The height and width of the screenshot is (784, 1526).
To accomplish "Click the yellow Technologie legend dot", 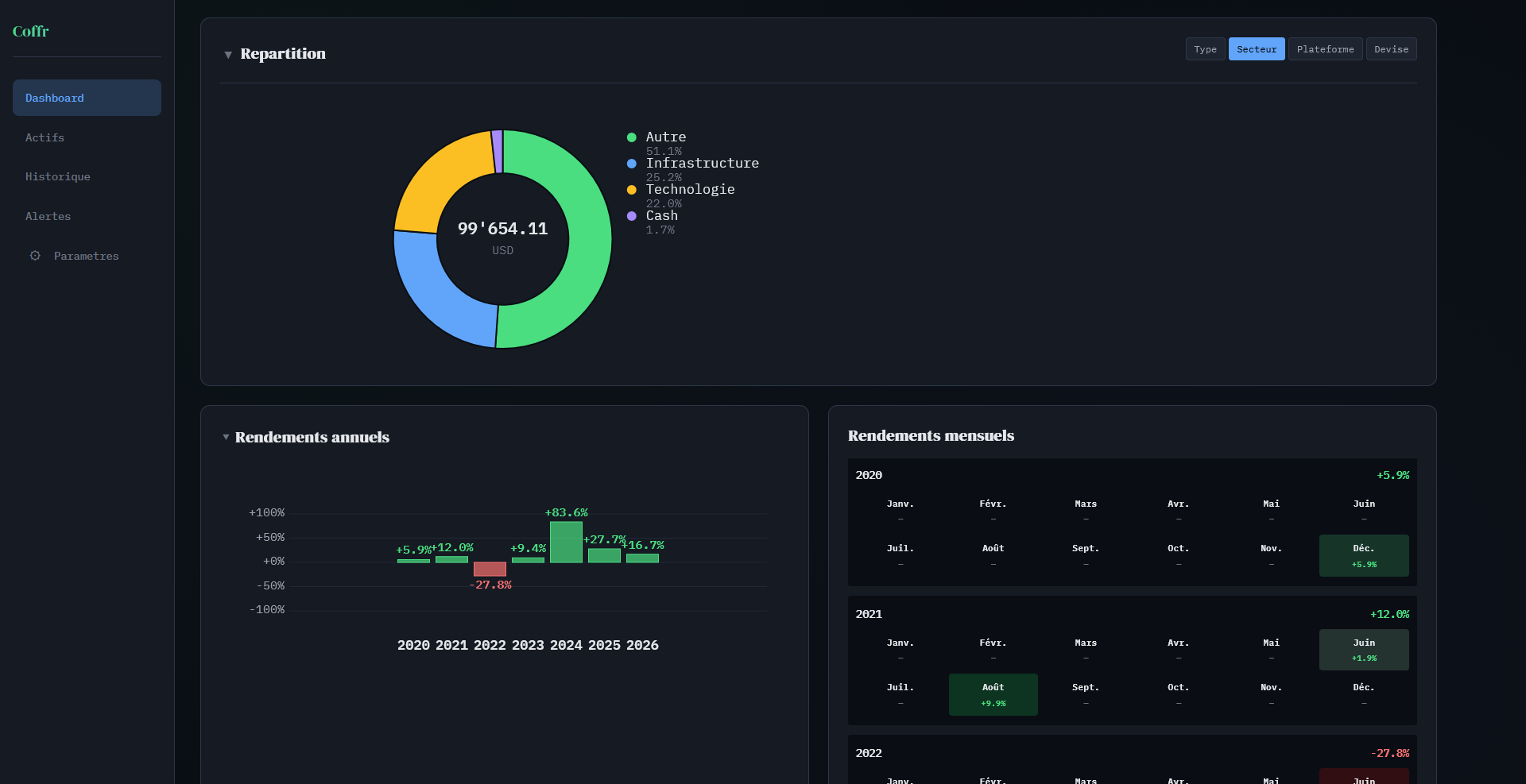I will tap(631, 190).
